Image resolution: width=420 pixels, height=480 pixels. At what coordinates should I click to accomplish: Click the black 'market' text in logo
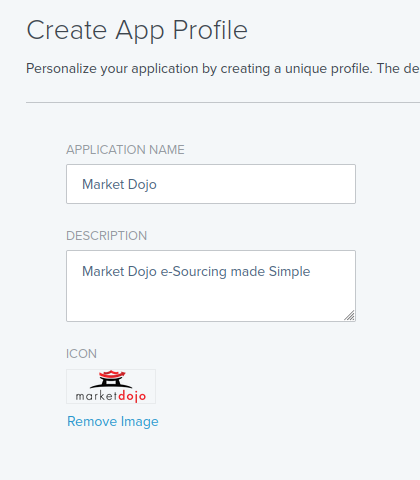tap(97, 395)
